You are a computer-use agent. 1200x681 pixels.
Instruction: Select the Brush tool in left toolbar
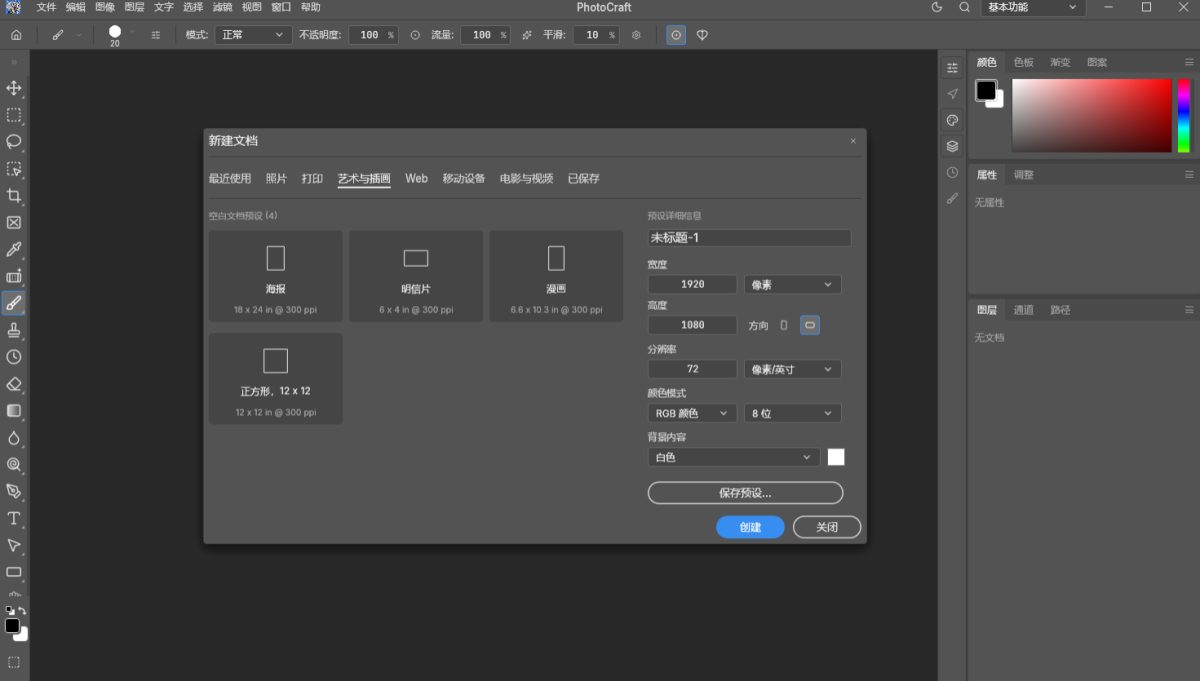point(14,302)
